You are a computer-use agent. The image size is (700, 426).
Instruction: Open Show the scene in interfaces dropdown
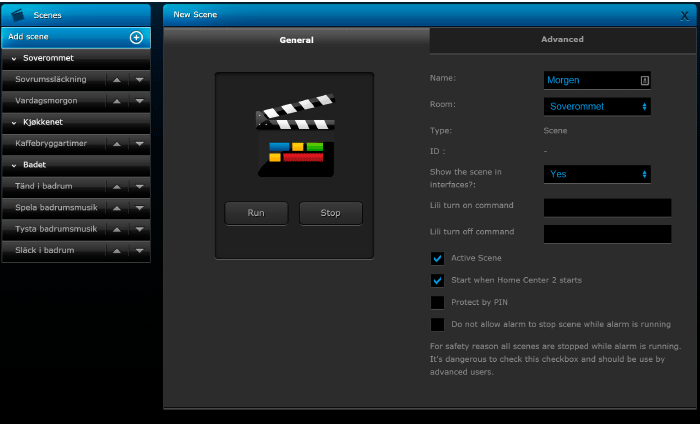(597, 174)
